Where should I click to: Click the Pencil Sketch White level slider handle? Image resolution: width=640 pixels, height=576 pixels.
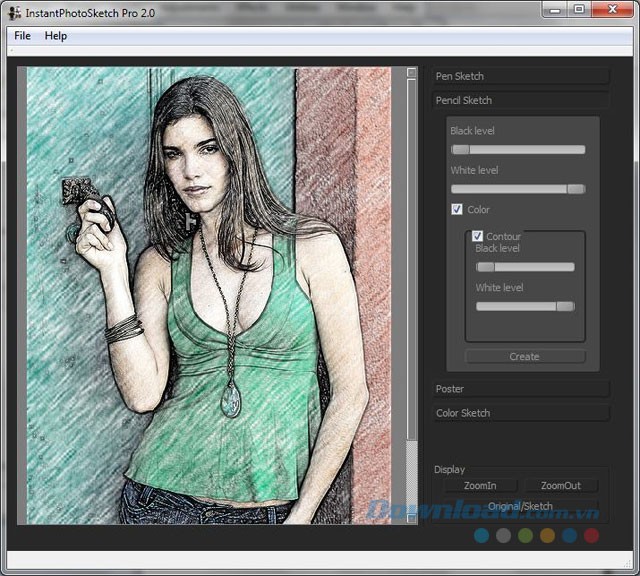[575, 189]
